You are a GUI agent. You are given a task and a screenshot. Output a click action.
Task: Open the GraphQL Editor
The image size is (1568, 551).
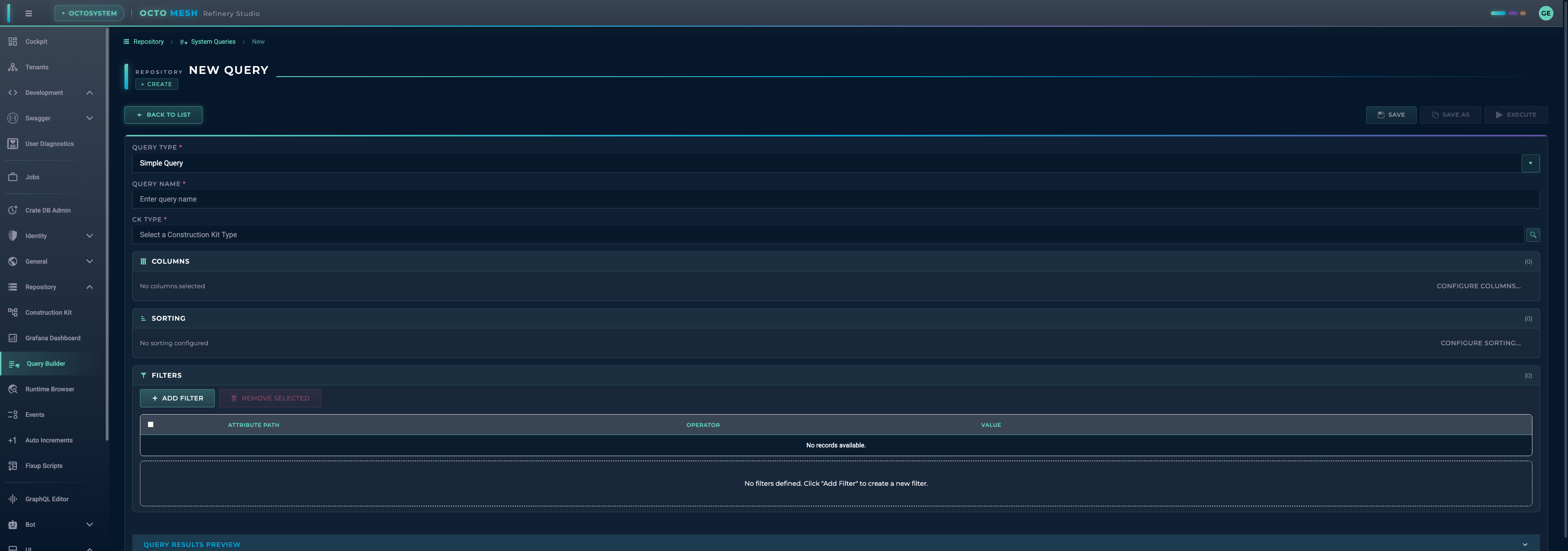46,499
